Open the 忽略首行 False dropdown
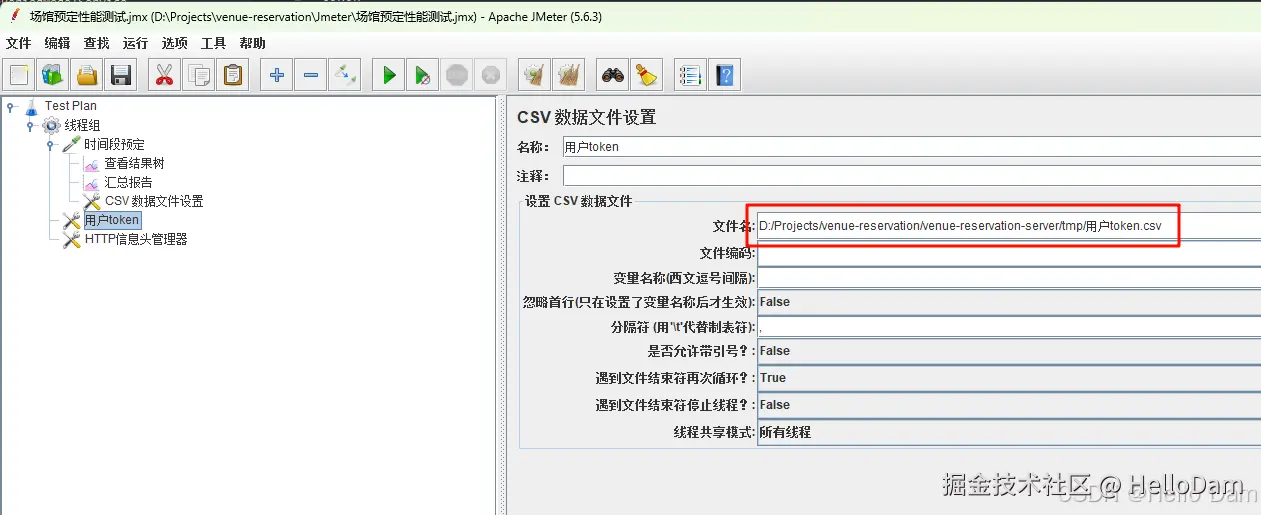This screenshot has width=1261, height=515. coord(1009,301)
